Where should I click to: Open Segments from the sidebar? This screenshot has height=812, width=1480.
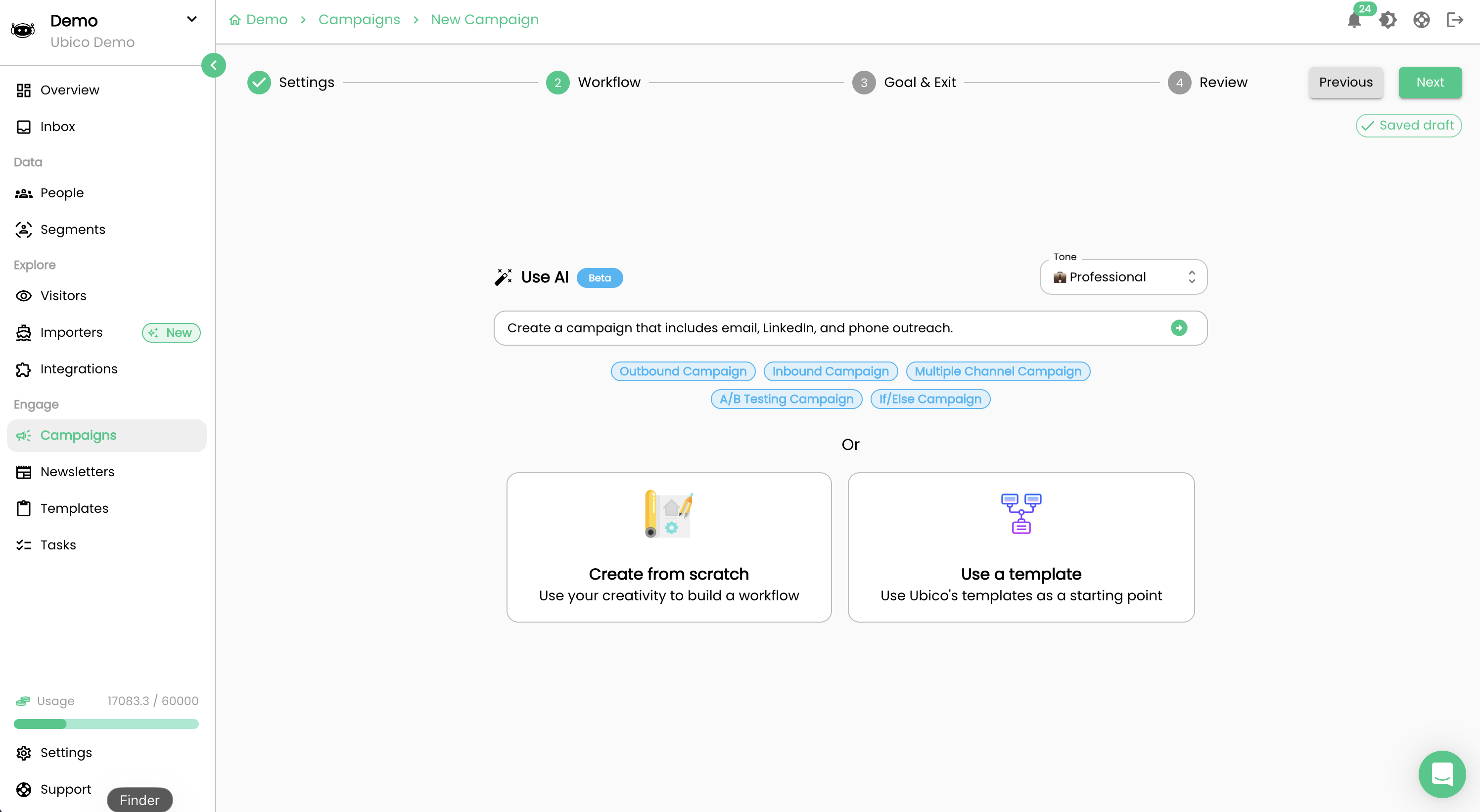click(72, 229)
